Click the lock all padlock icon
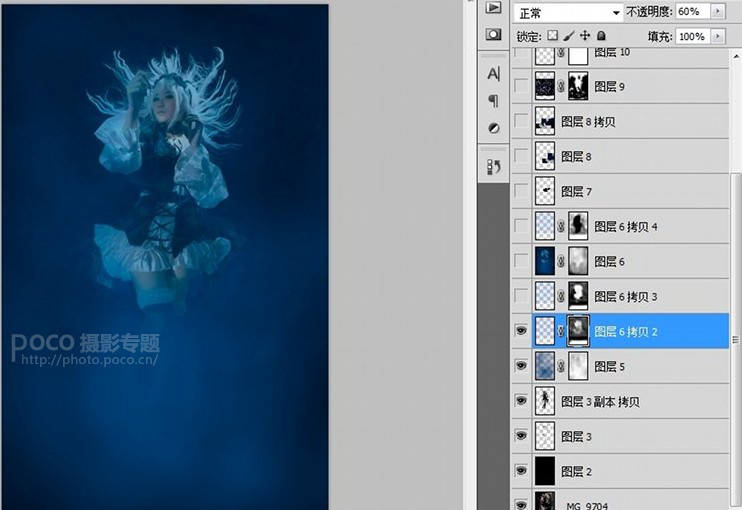This screenshot has height=510, width=742. [601, 36]
